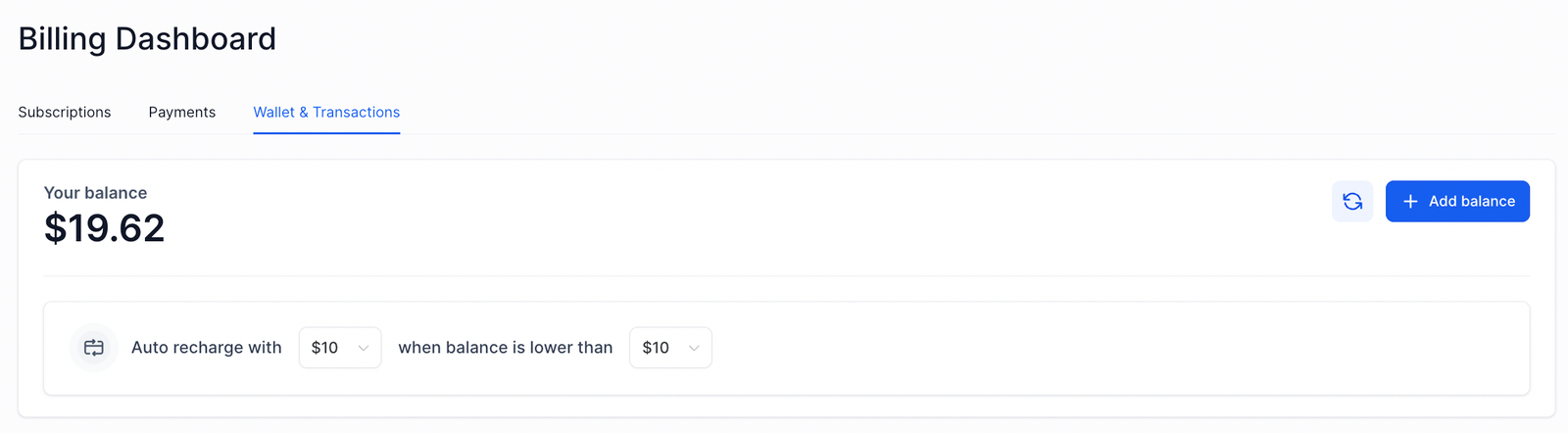Viewport: 1568px width, 433px height.
Task: Click the plus icon in Add balance
Action: (x=1410, y=201)
